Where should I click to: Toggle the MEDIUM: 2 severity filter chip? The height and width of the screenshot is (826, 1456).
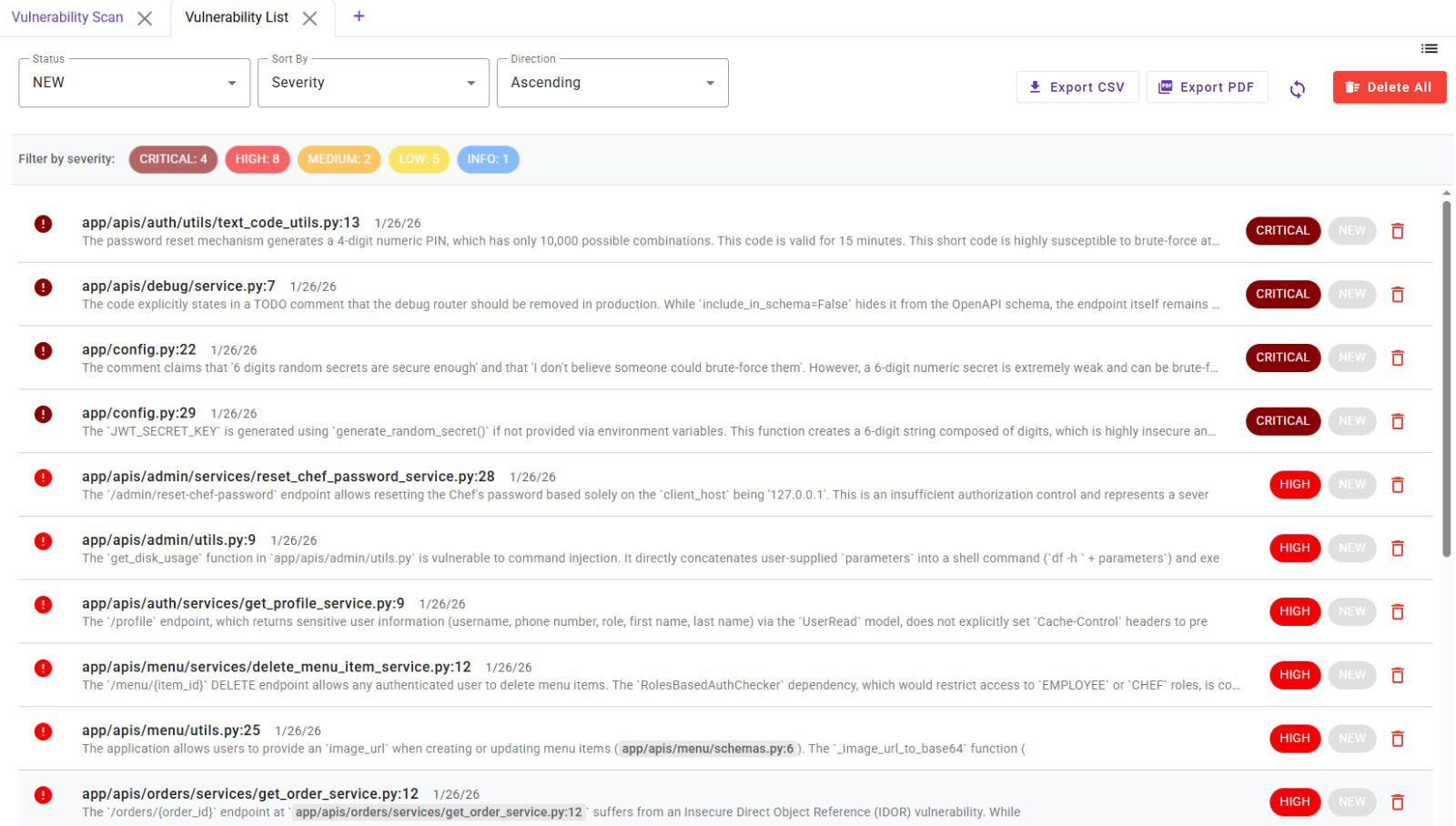coord(339,158)
